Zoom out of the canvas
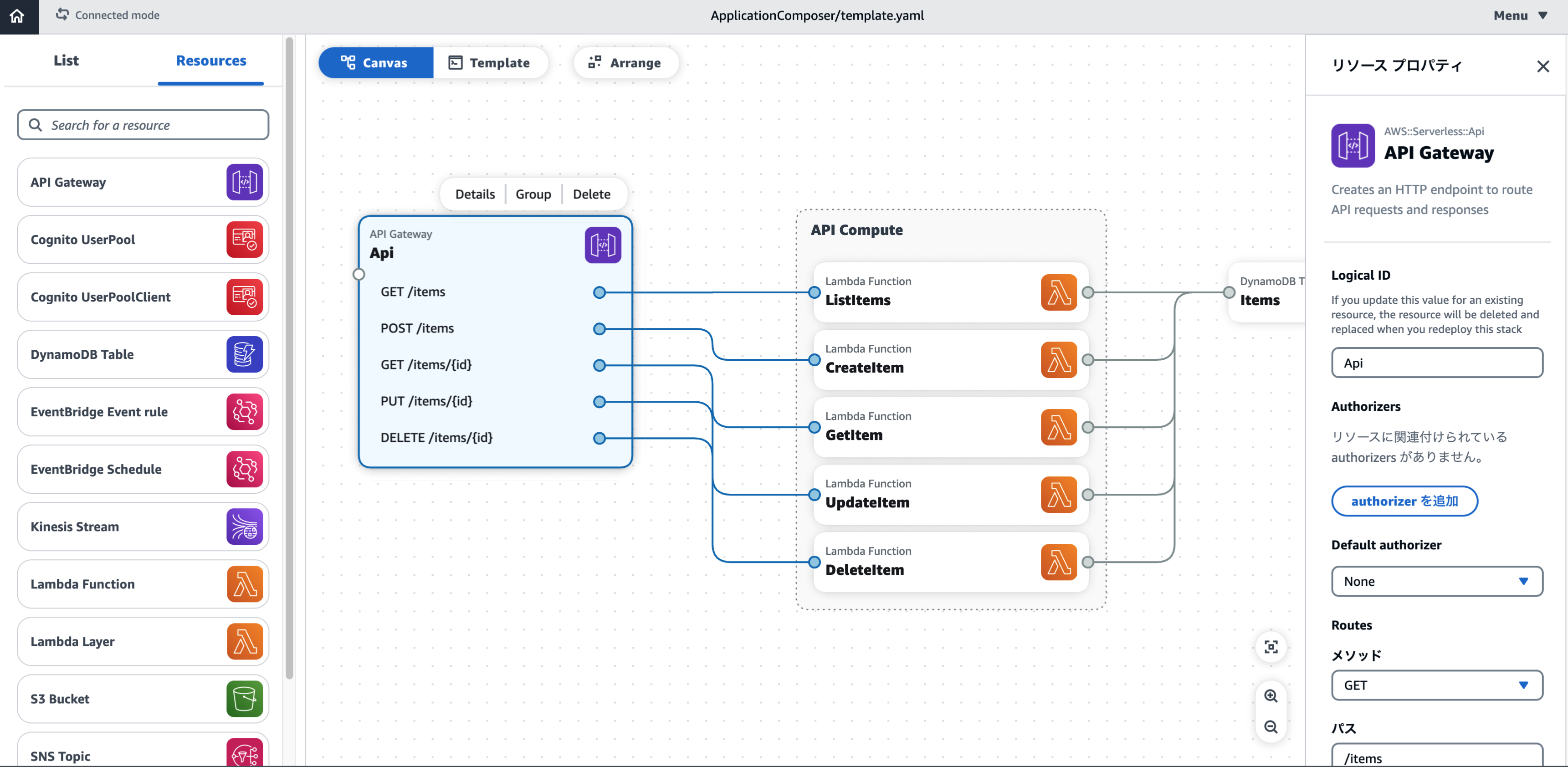This screenshot has height=767, width=1568. tap(1271, 727)
